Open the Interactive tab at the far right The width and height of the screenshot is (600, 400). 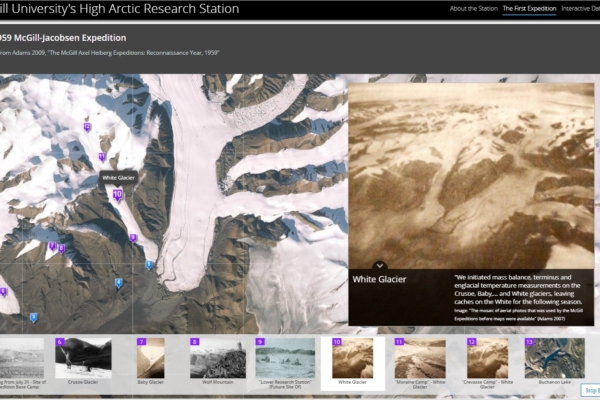click(580, 9)
